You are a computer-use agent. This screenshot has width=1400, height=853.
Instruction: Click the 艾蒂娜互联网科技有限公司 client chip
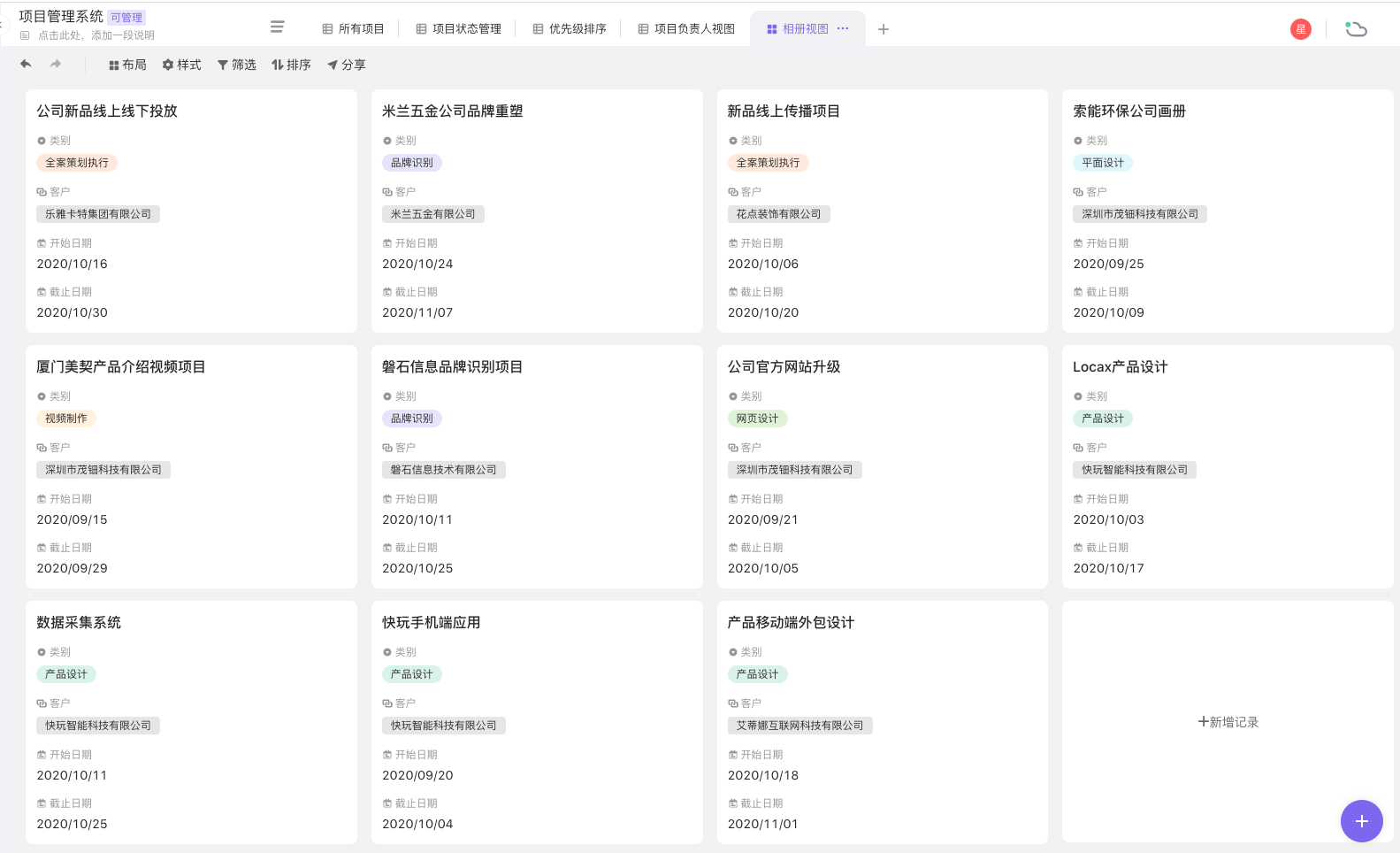(800, 726)
